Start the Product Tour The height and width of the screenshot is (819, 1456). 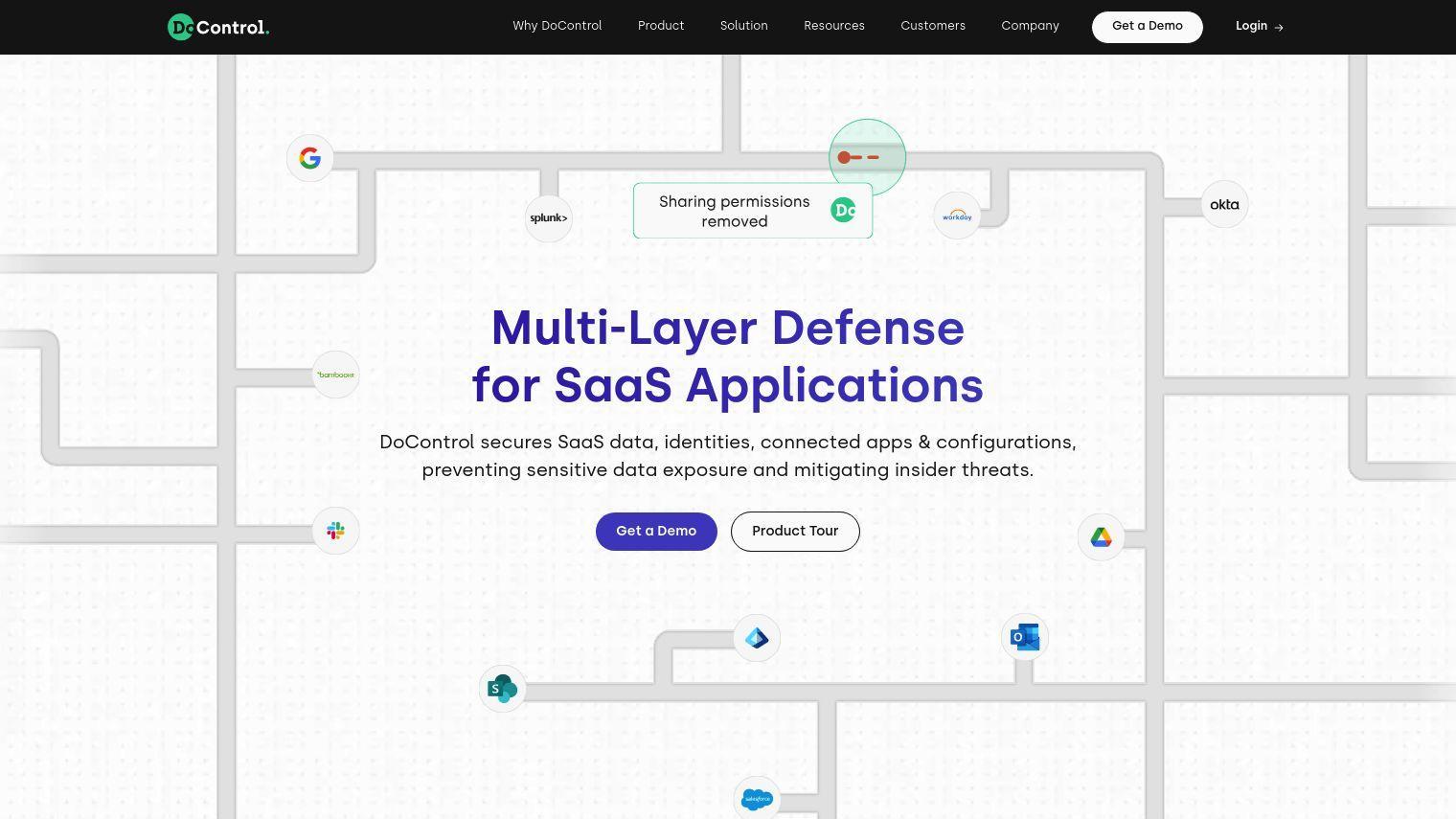coord(795,531)
